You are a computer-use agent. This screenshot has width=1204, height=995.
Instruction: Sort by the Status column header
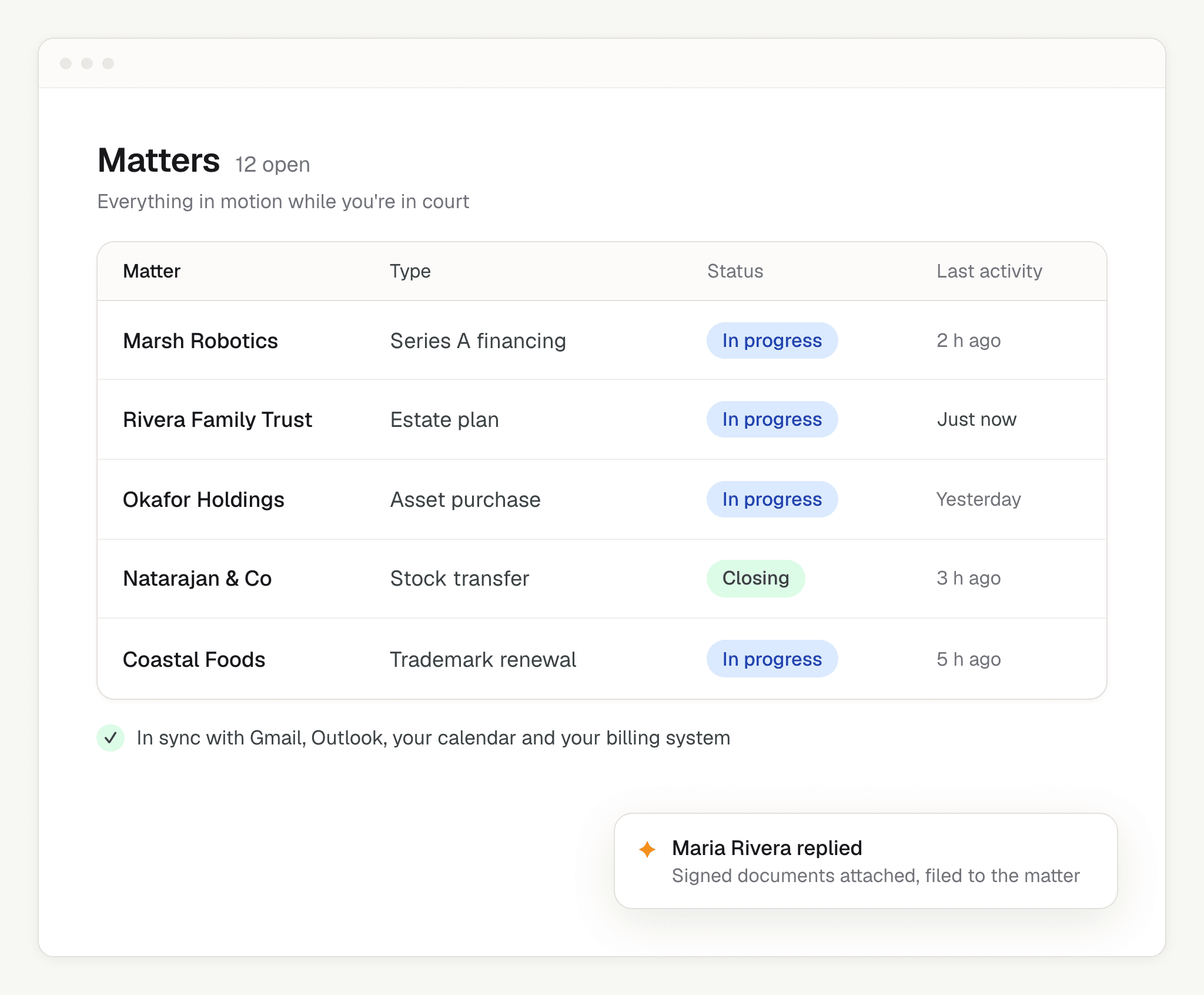point(735,271)
